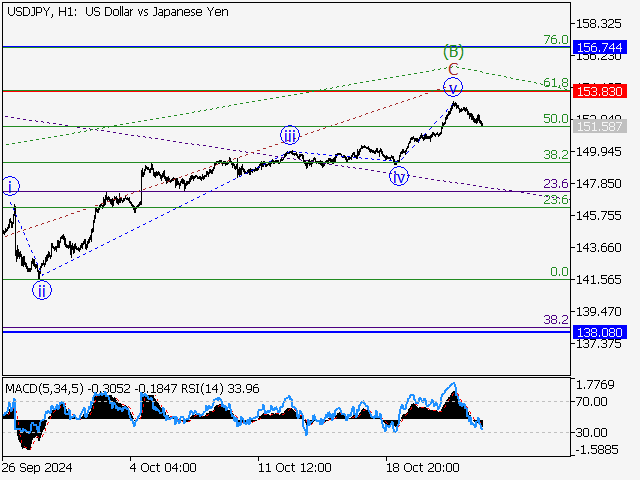Select the gray 151.587 current price tag
The width and height of the screenshot is (640, 480).
point(600,126)
